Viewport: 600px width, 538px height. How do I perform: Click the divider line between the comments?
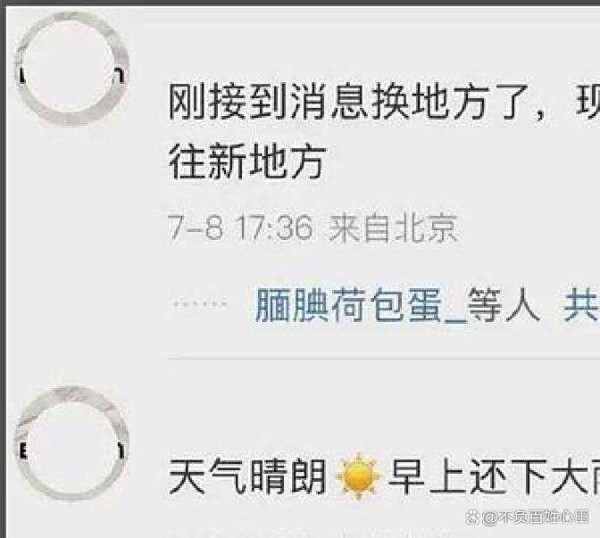(384, 359)
